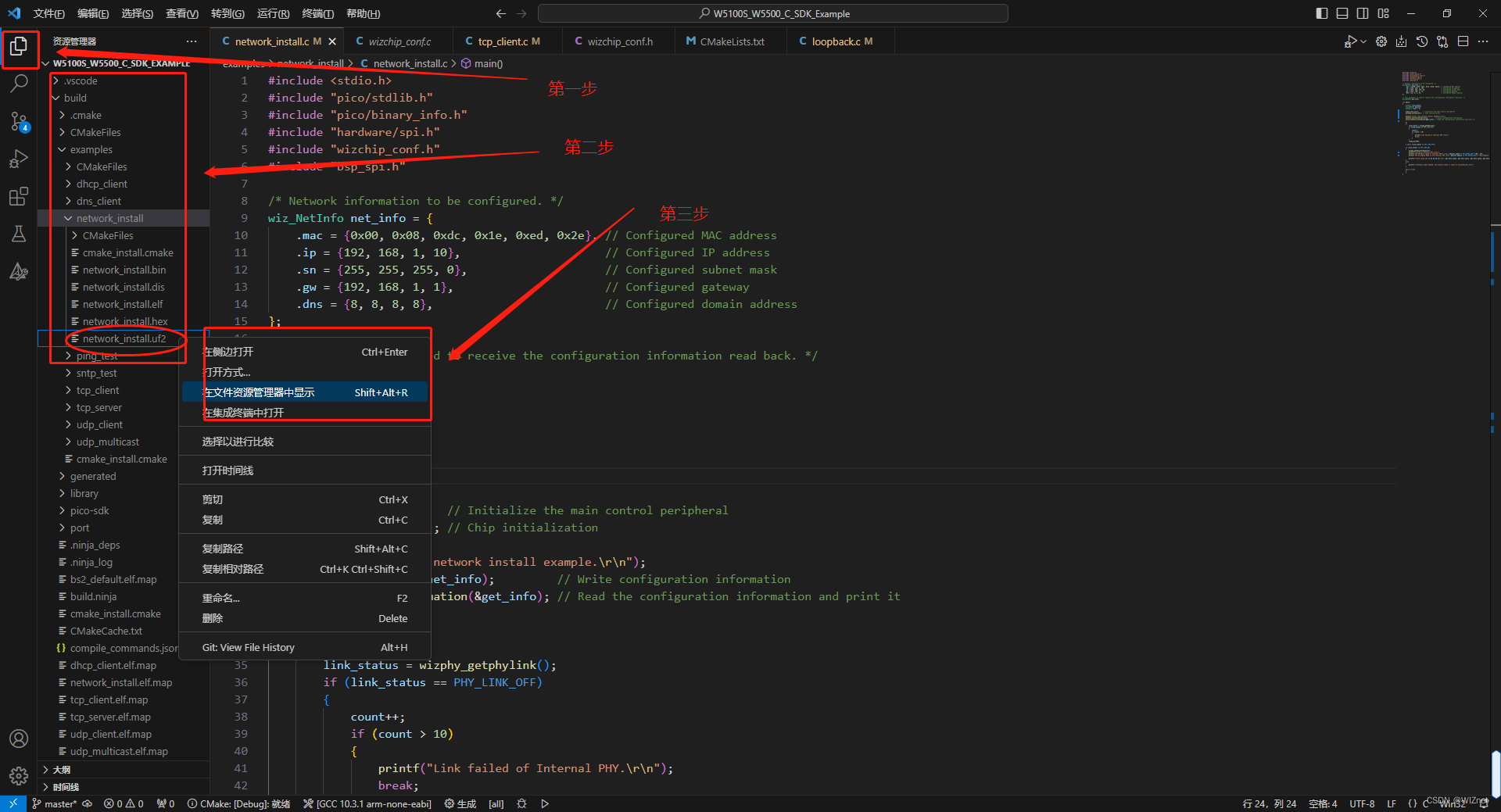Viewport: 1501px width, 812px height.
Task: Open the CMake view in the activity bar
Action: tap(19, 271)
